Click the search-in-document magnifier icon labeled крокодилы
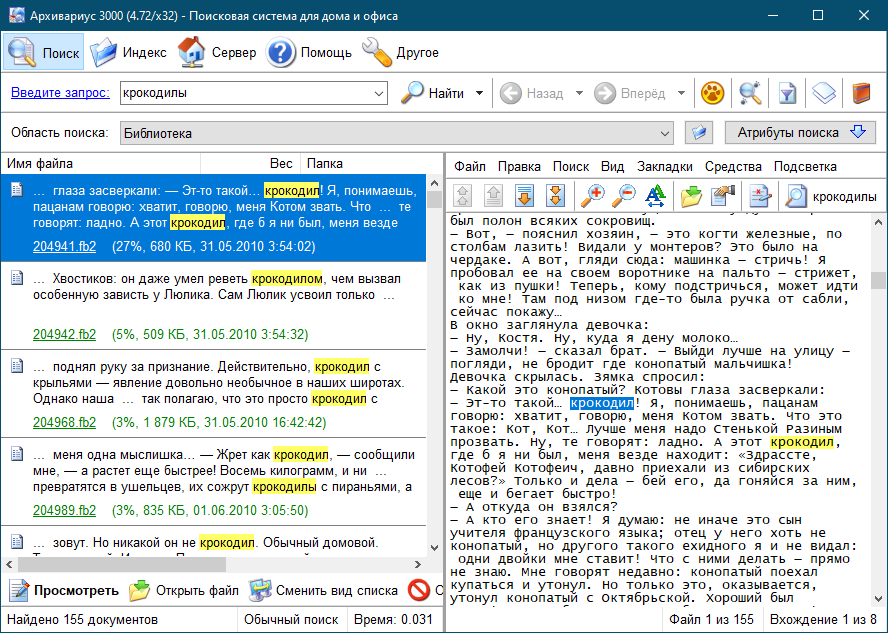888x633 pixels. pos(830,196)
